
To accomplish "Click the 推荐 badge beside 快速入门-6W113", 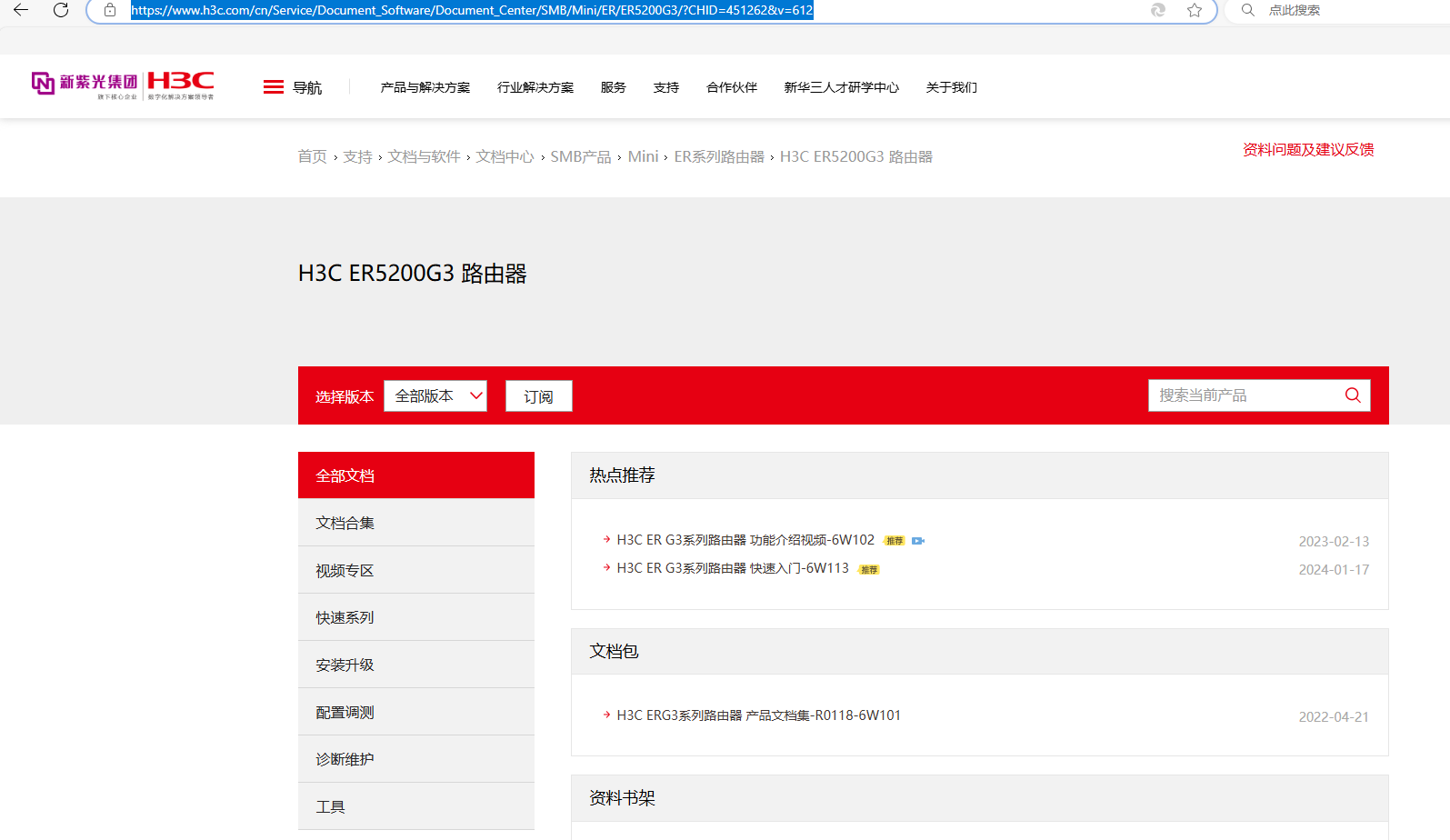I will click(869, 570).
